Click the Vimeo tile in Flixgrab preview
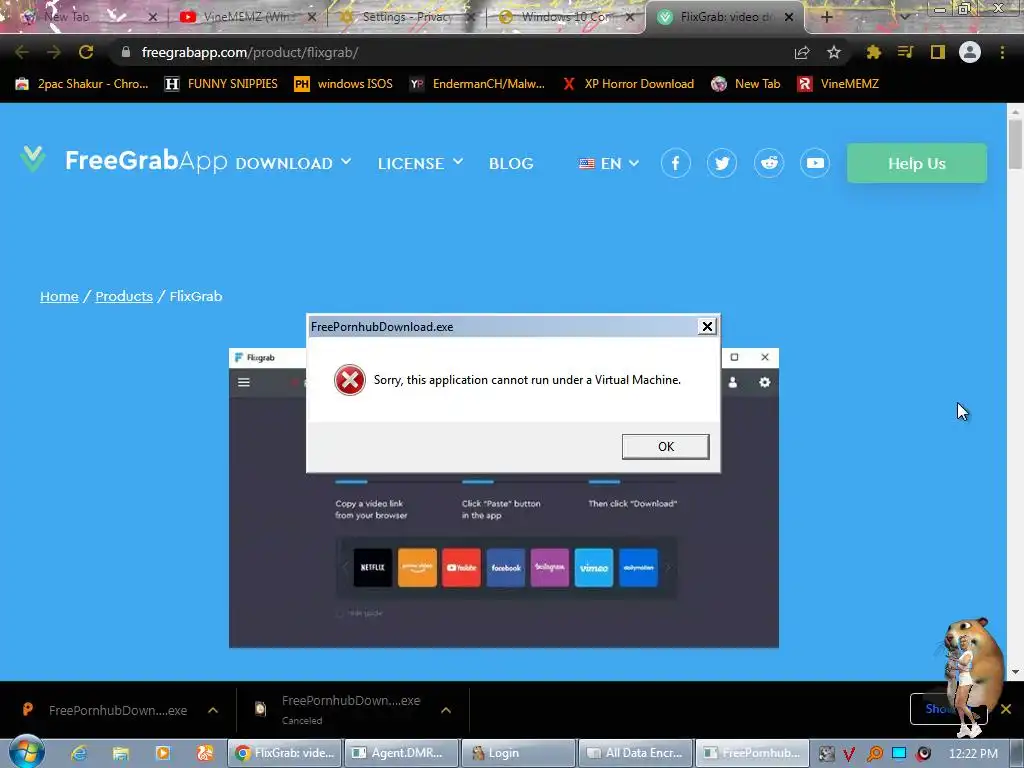 [594, 568]
